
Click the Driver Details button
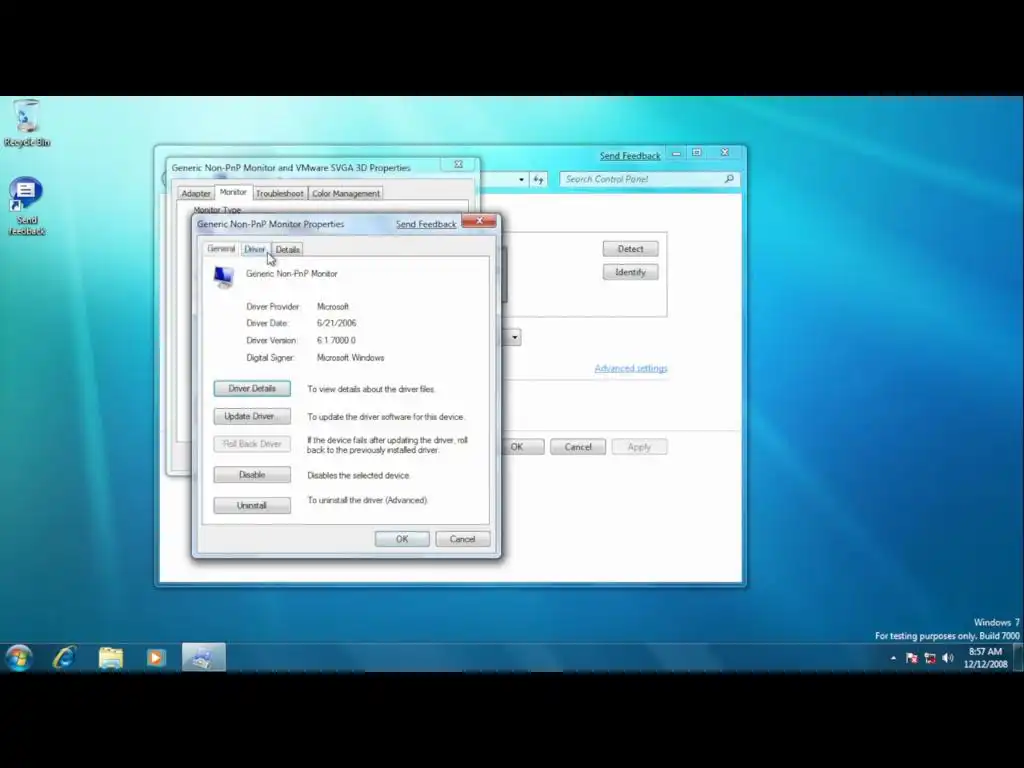click(252, 389)
